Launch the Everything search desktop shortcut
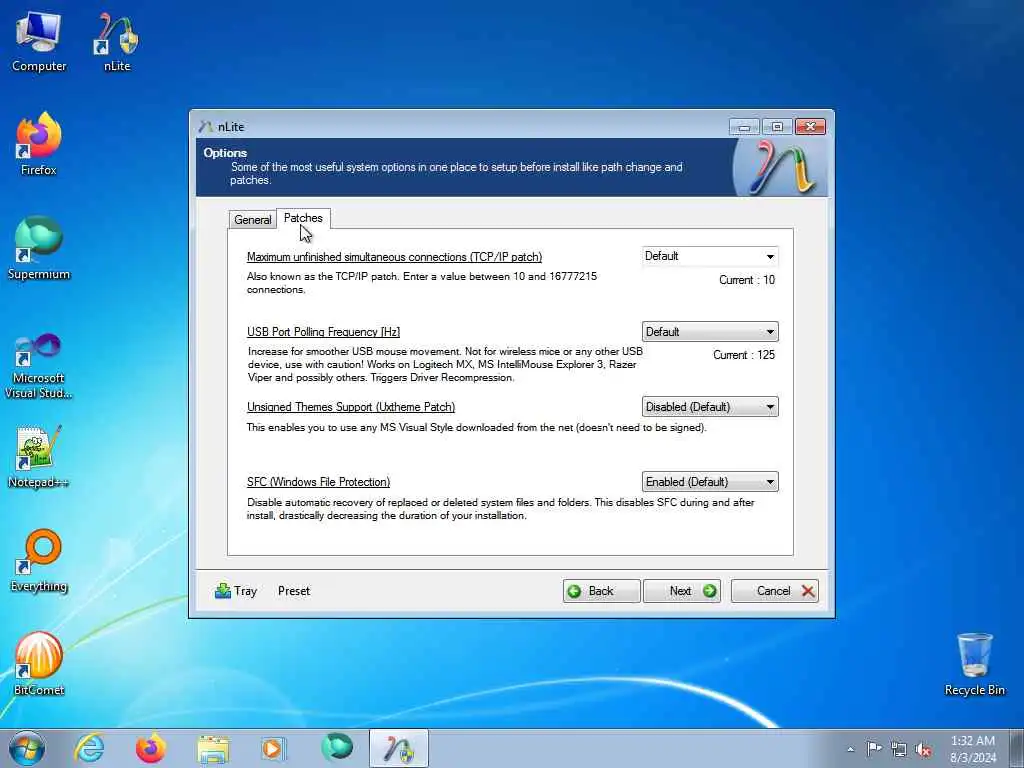1024x768 pixels. [39, 561]
